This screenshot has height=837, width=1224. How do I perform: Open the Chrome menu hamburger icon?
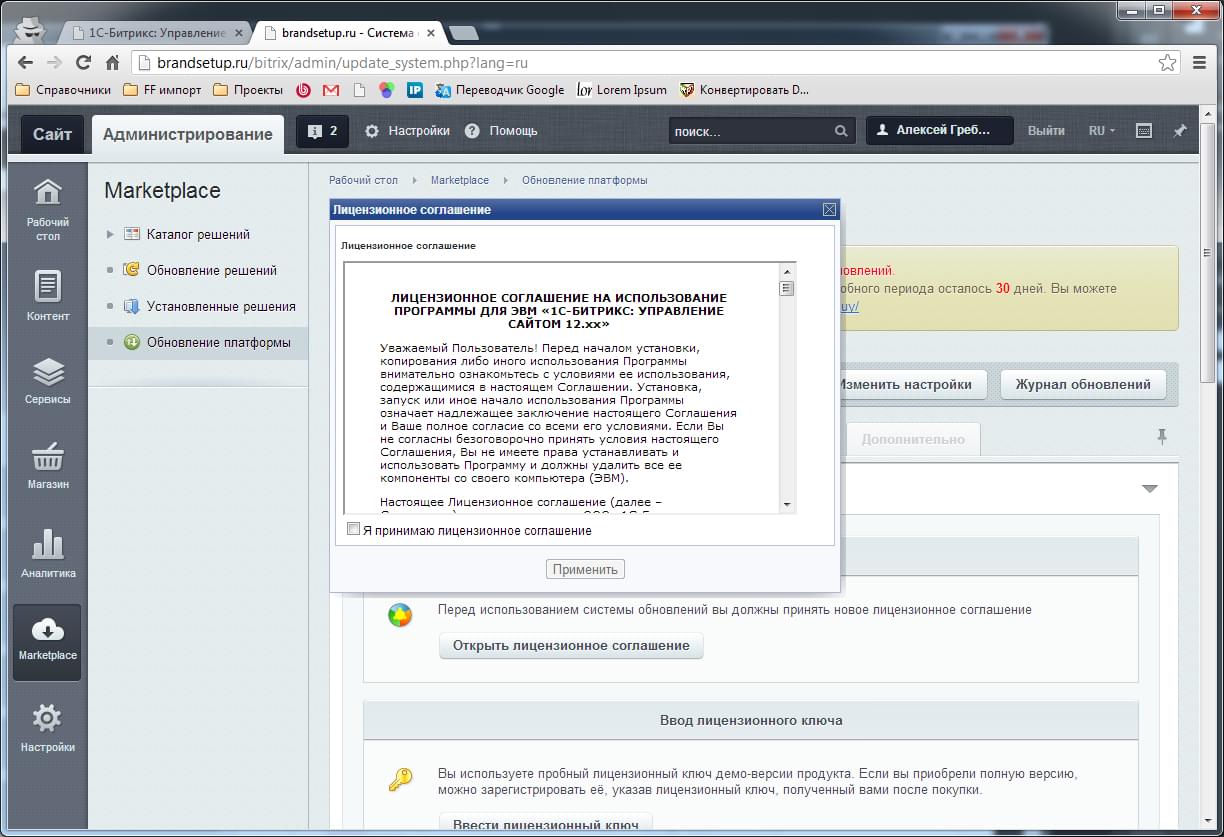1200,62
